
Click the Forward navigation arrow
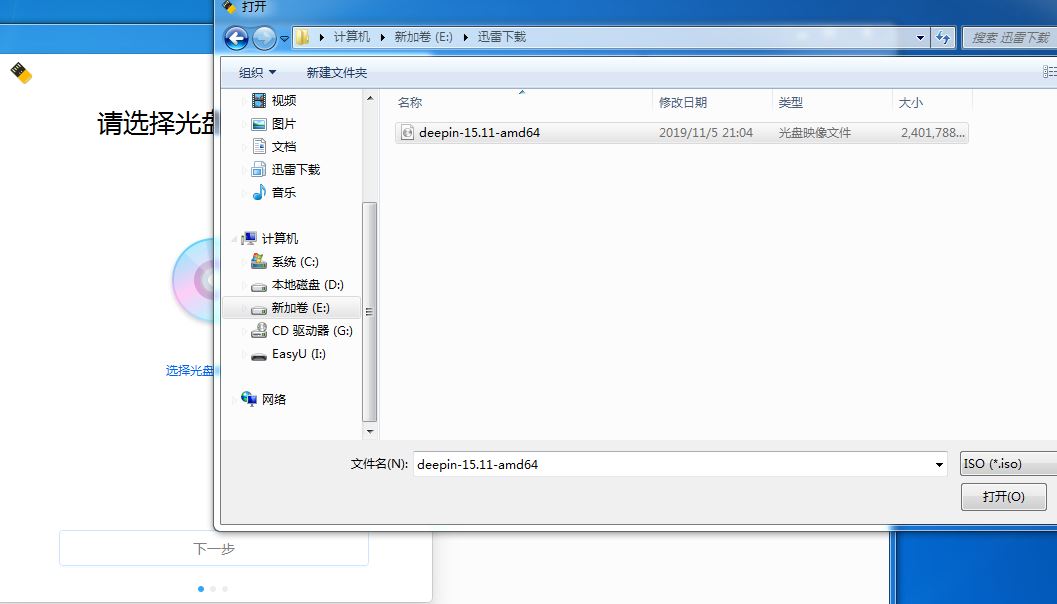point(264,38)
